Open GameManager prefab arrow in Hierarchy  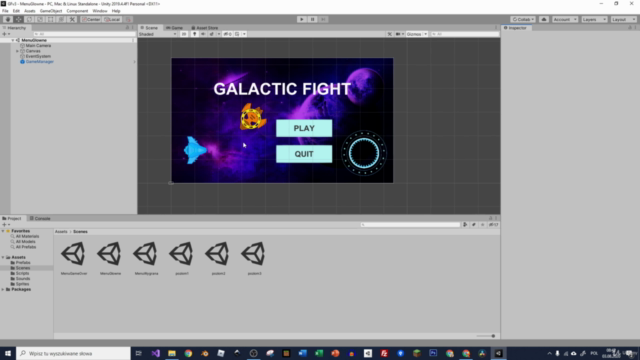(x=135, y=62)
